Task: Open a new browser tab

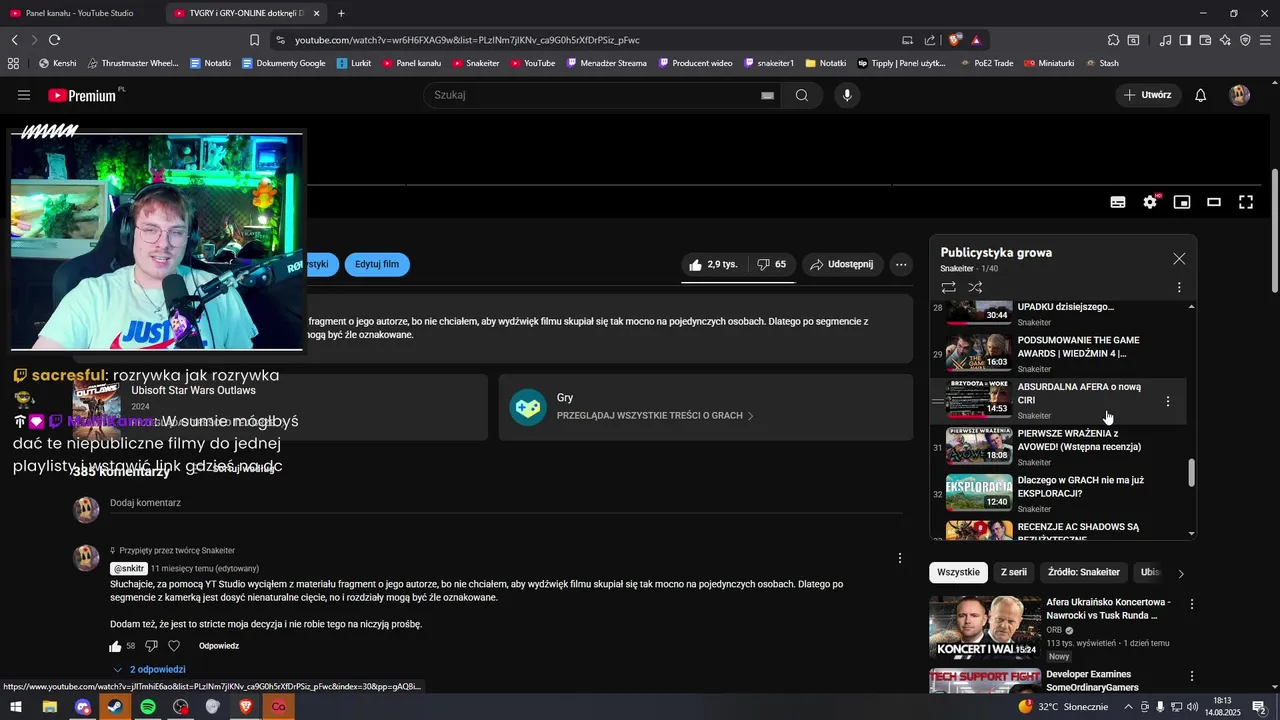Action: [341, 13]
